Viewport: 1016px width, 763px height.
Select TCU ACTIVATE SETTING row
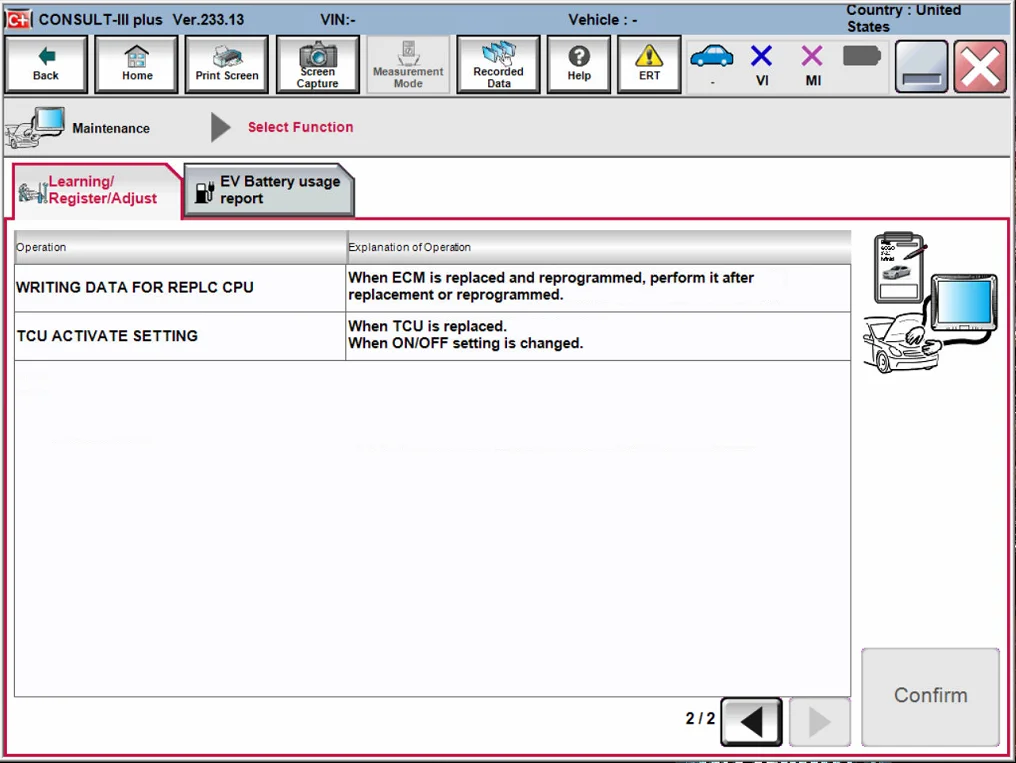pos(180,336)
